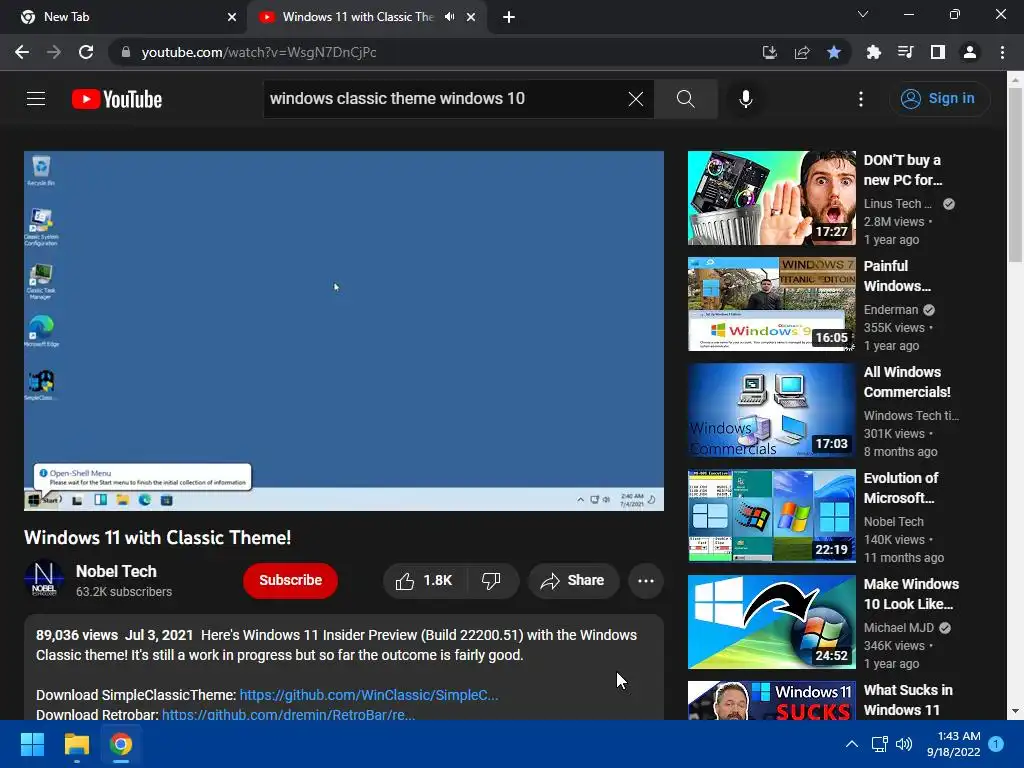1024x768 pixels.
Task: Click the 89,036 views description text
Action: click(76, 635)
